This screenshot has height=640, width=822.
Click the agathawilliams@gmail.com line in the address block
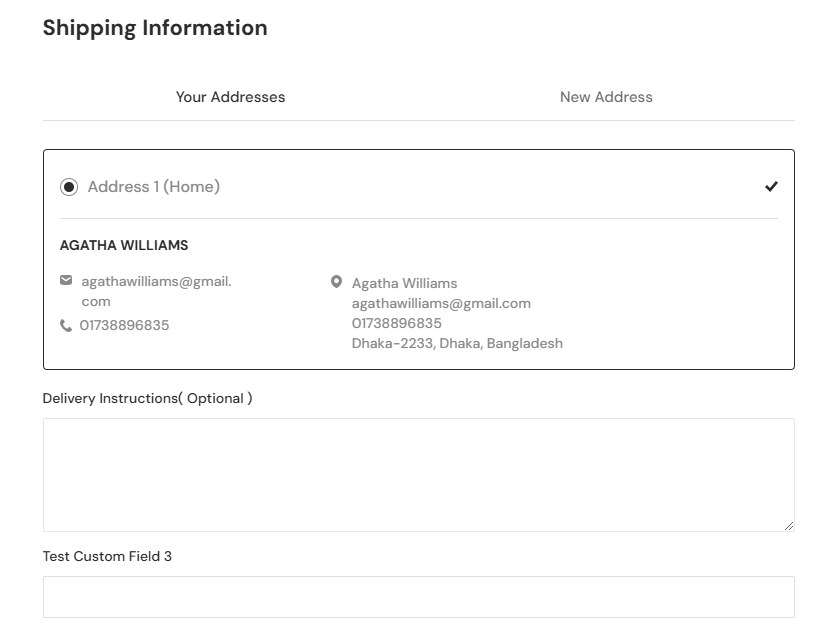pos(441,303)
